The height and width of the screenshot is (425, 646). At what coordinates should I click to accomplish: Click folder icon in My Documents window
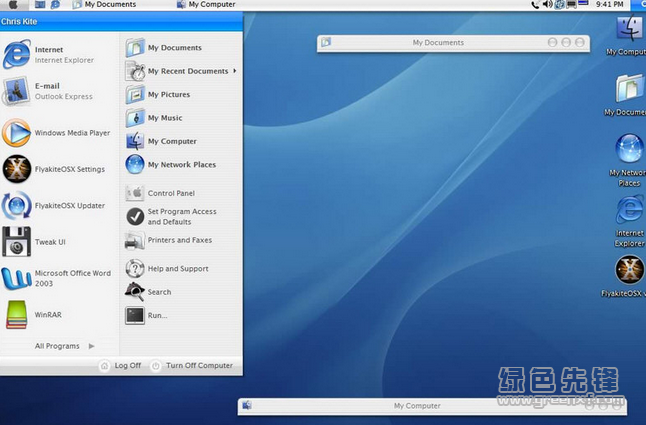pyautogui.click(x=326, y=42)
